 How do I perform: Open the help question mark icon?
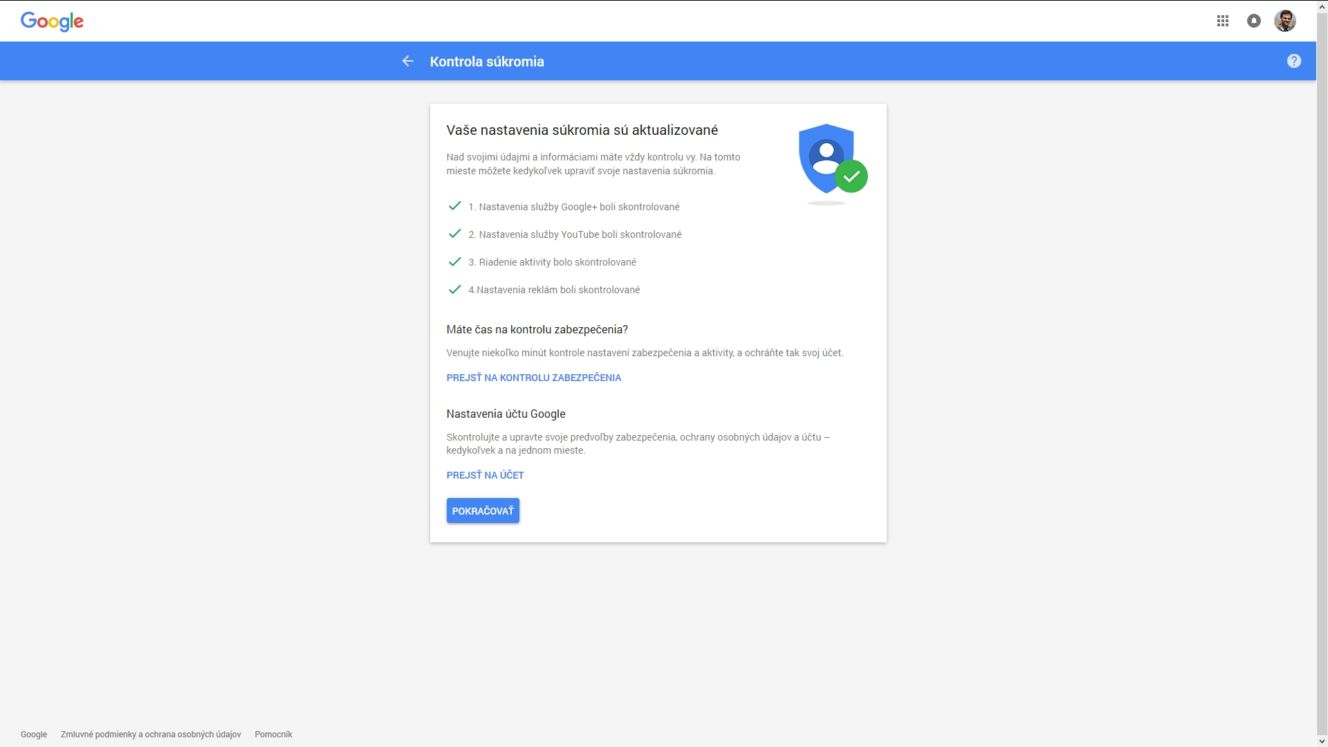pyautogui.click(x=1294, y=61)
